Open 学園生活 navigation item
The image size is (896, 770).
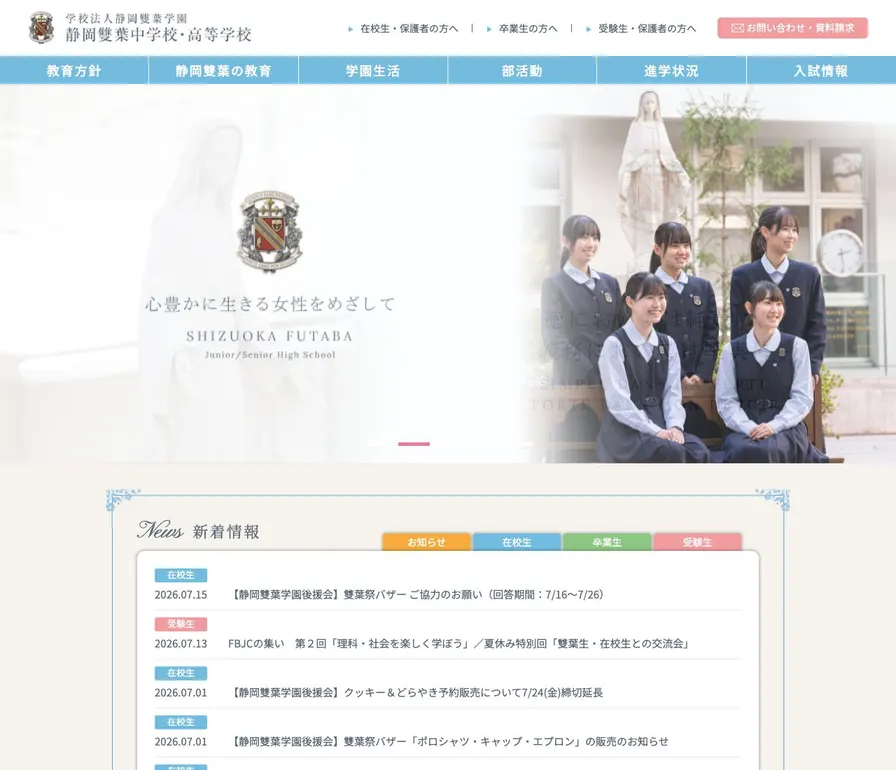tap(373, 70)
